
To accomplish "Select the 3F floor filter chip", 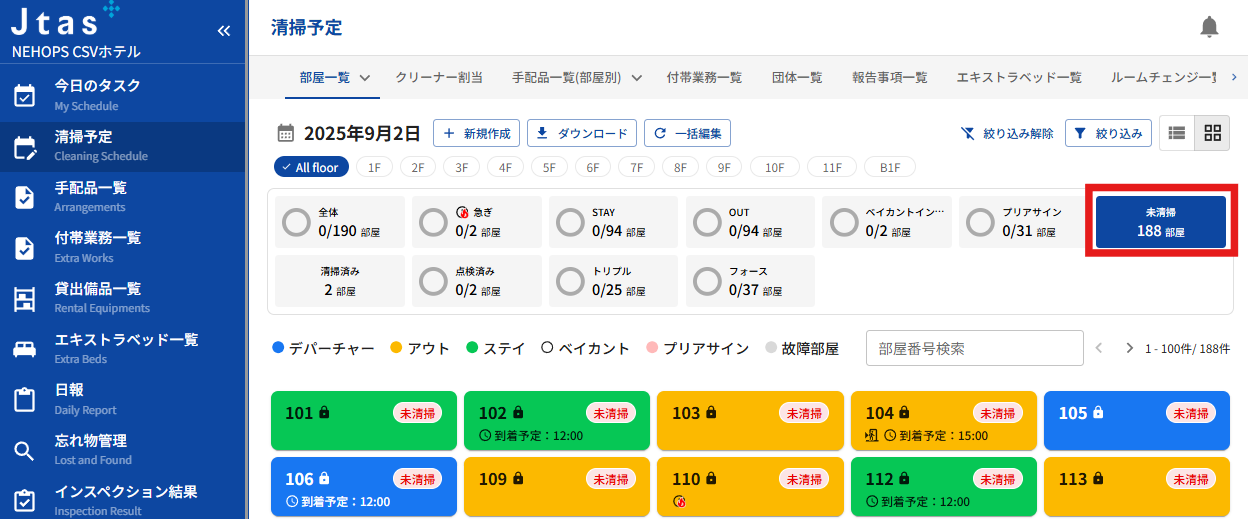I will (x=461, y=167).
